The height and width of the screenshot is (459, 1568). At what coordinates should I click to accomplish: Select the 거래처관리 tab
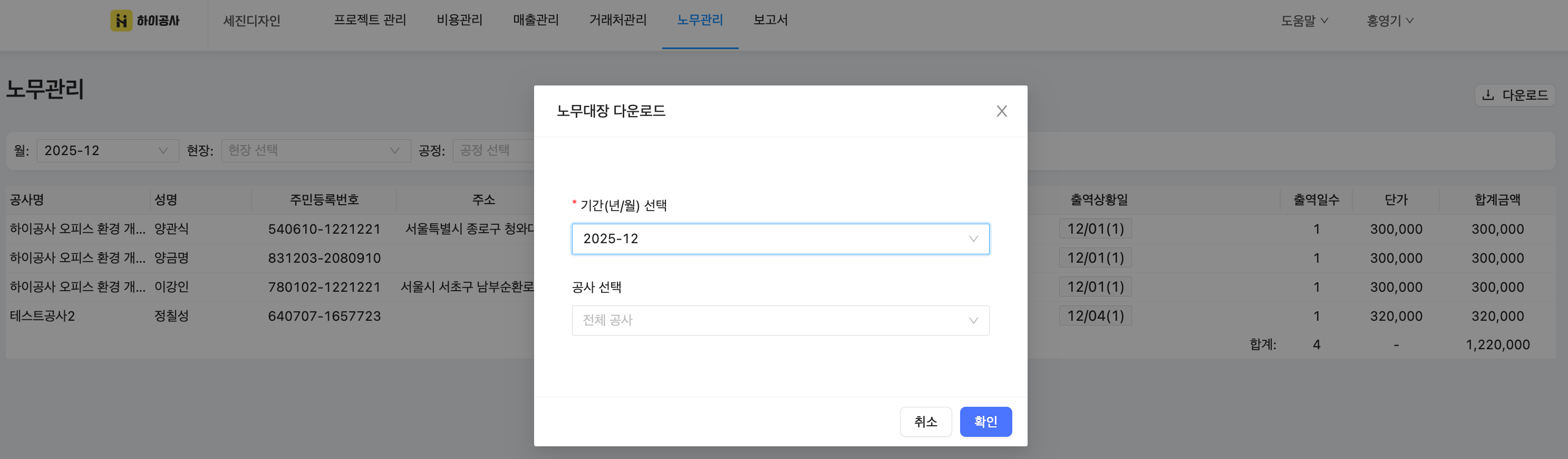pyautogui.click(x=618, y=20)
